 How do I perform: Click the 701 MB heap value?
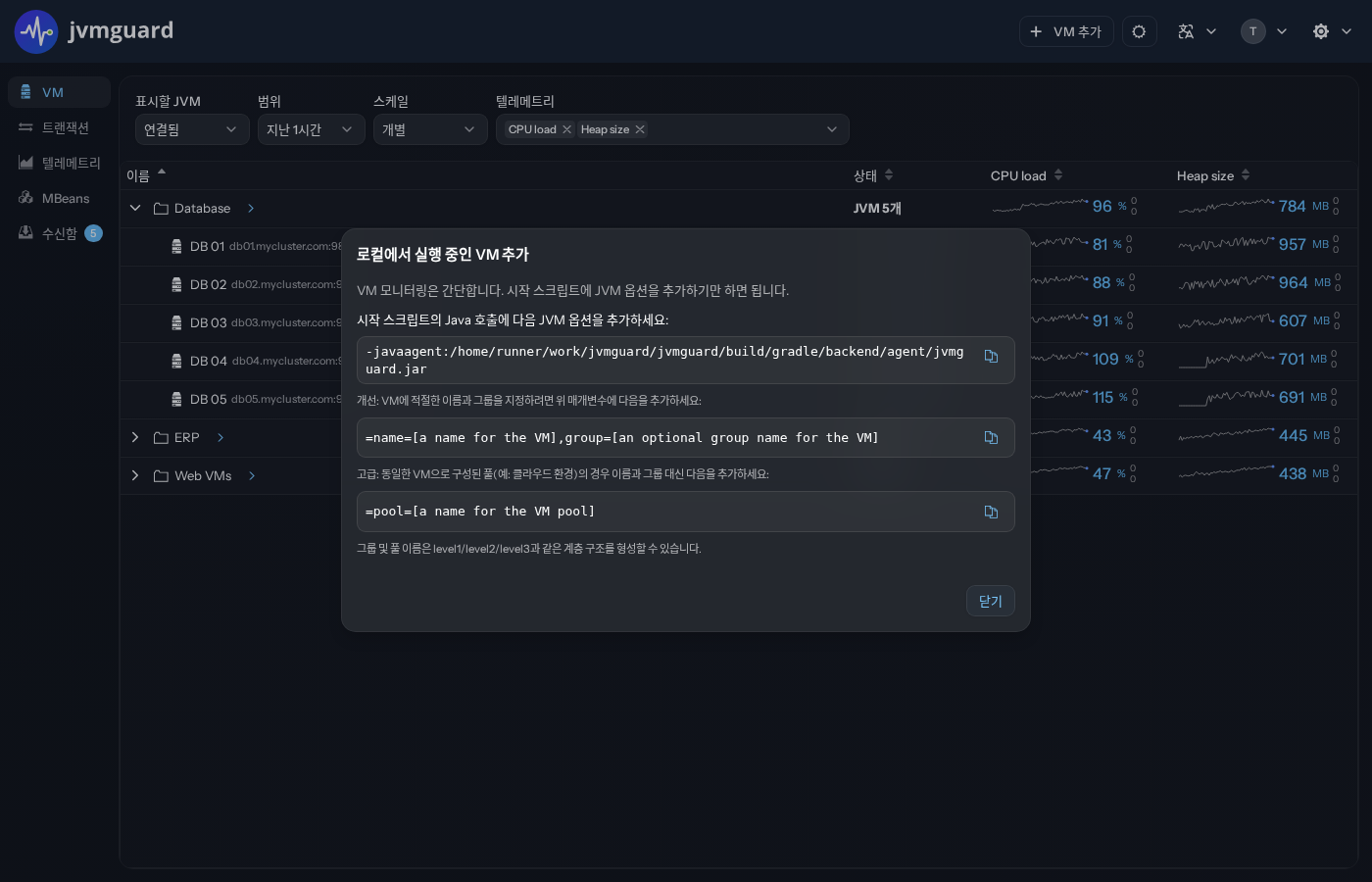[x=1302, y=359]
